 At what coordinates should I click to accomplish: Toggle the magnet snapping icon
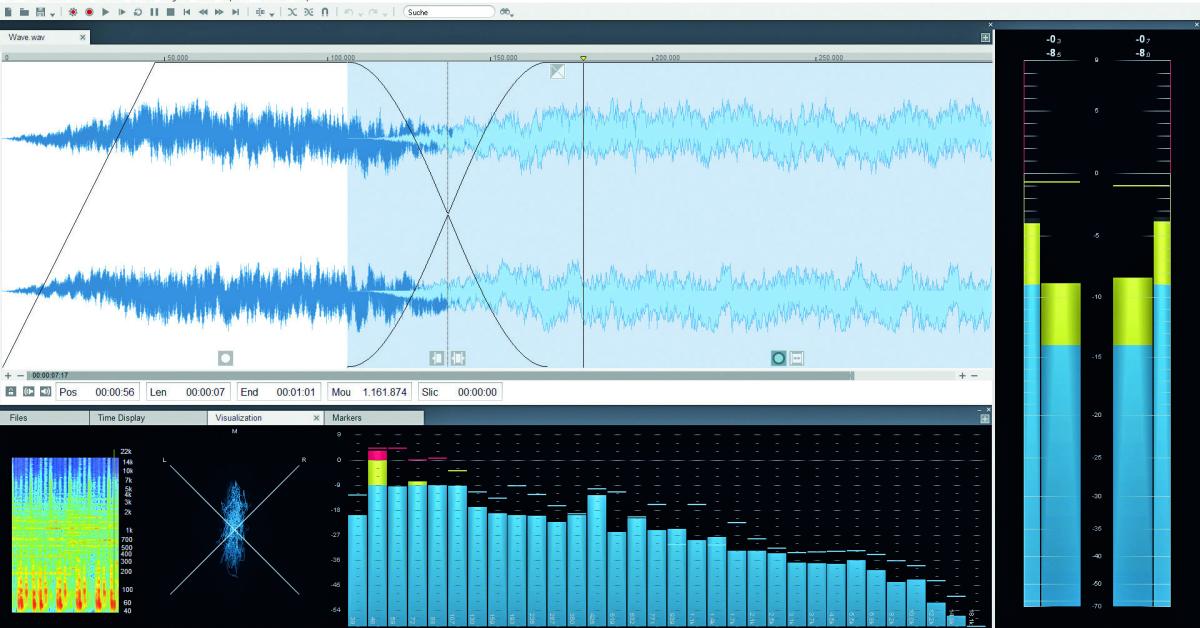325,11
